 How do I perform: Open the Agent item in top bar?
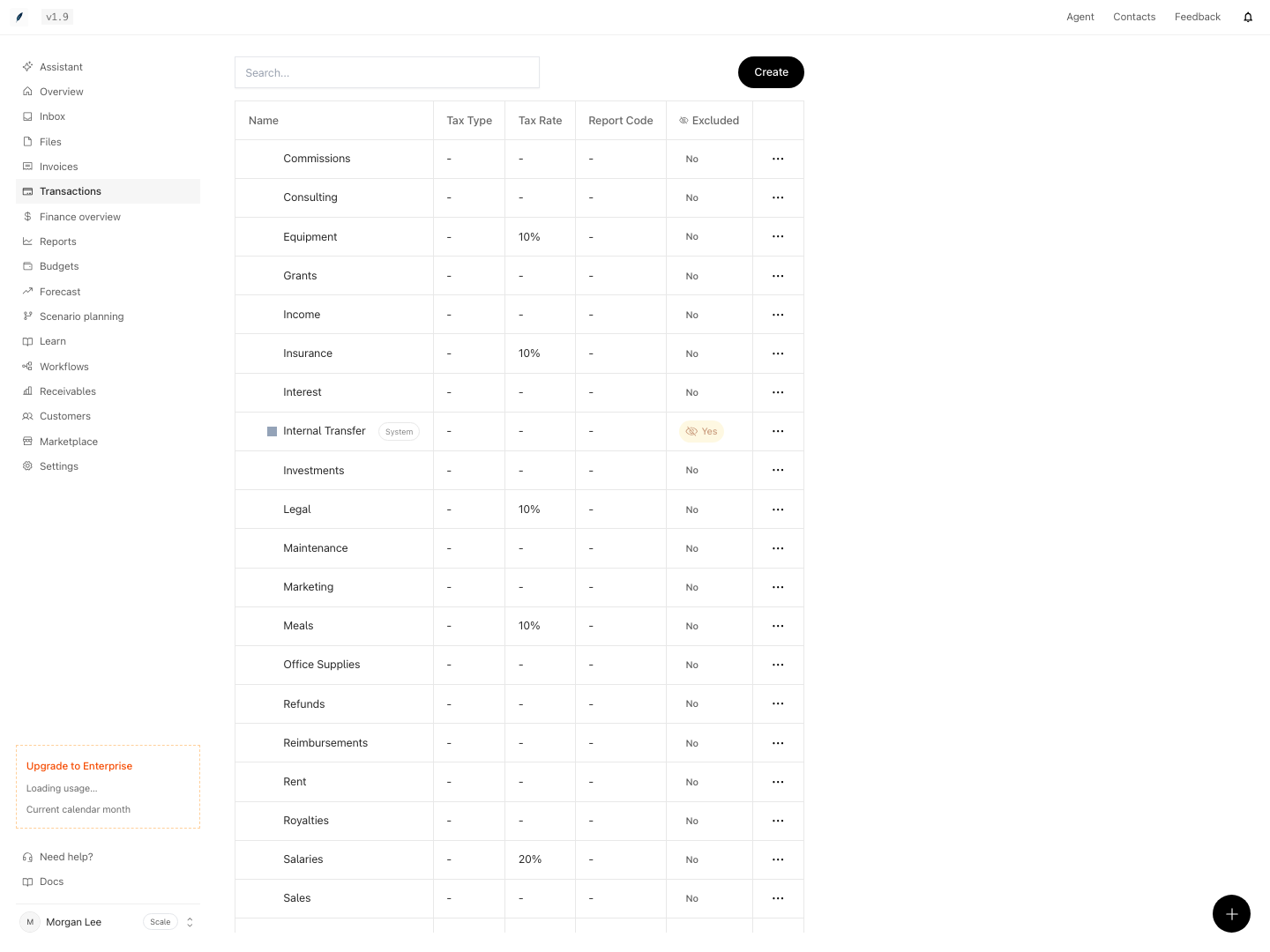pyautogui.click(x=1080, y=17)
